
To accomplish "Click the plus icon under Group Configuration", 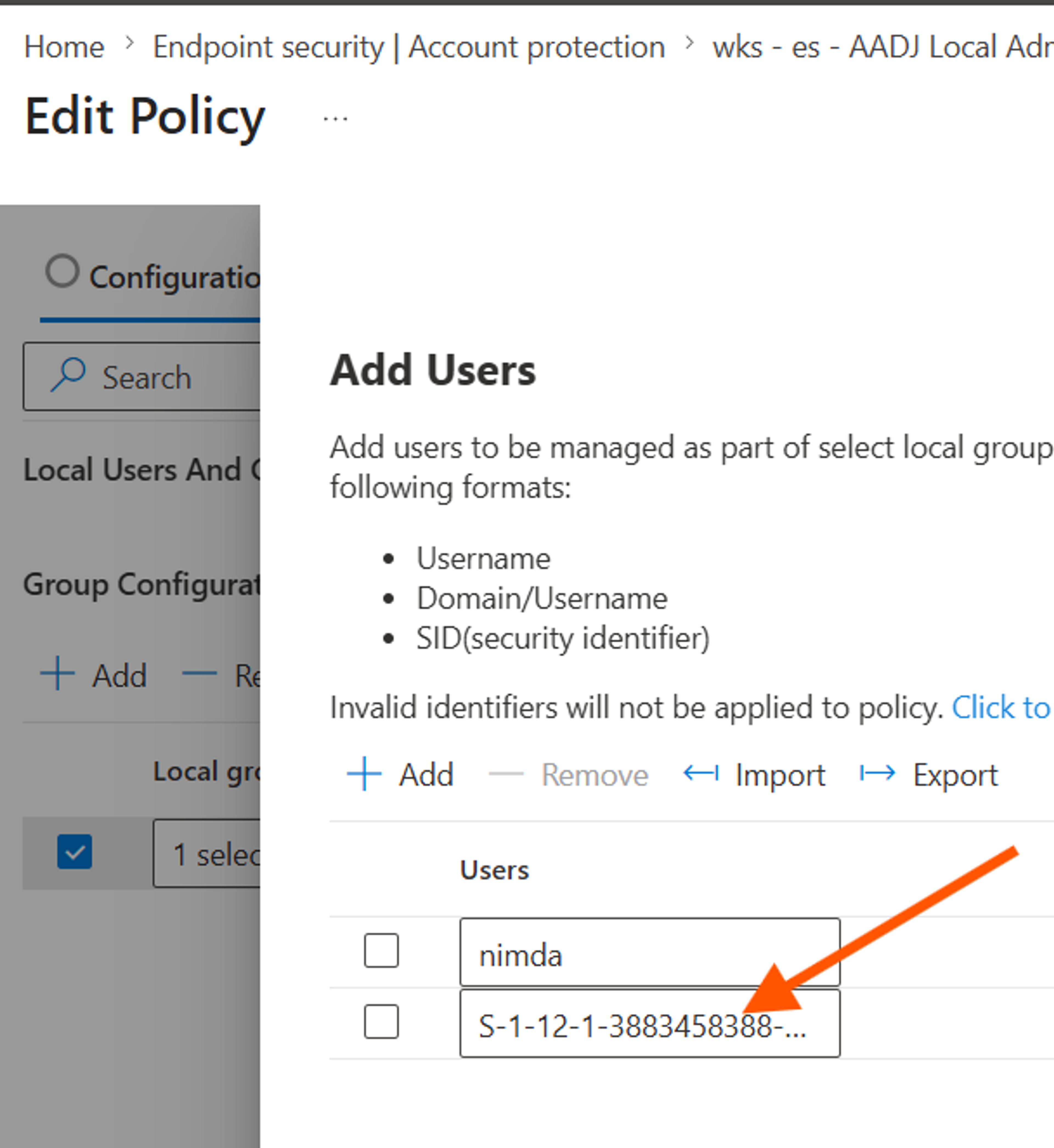I will [x=57, y=674].
